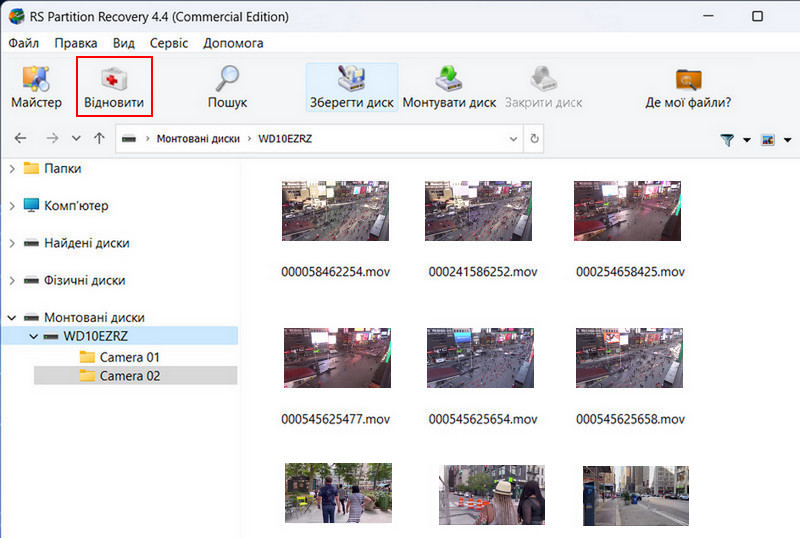
Task: Select Папки in the tree
Action: point(62,168)
